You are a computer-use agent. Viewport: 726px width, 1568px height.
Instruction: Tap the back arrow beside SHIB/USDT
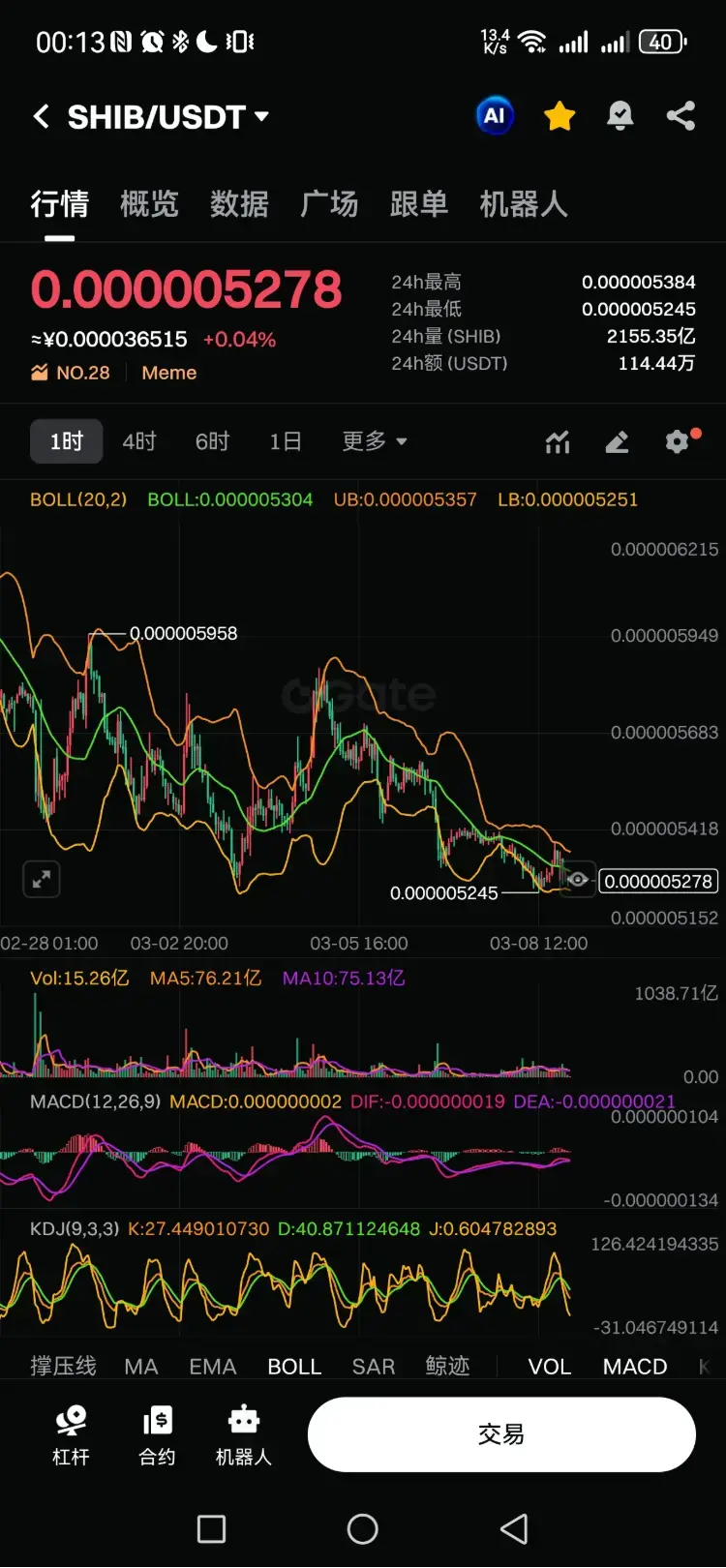point(41,117)
